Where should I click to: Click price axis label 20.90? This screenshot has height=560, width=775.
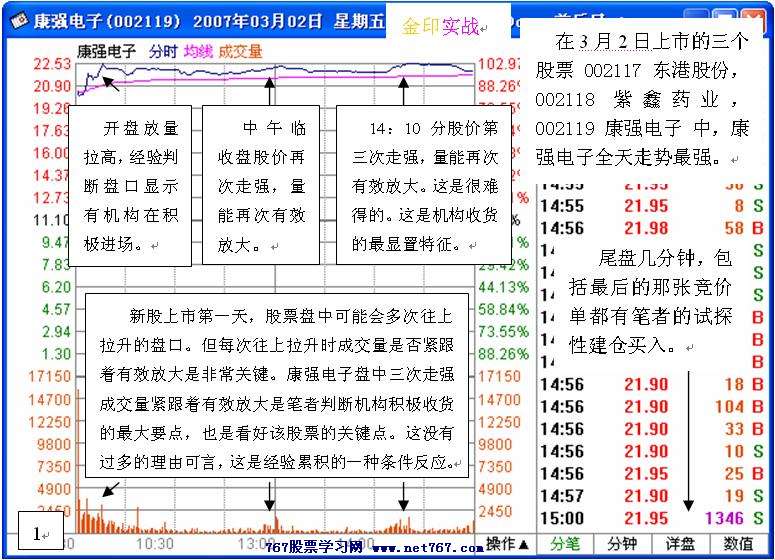click(52, 86)
